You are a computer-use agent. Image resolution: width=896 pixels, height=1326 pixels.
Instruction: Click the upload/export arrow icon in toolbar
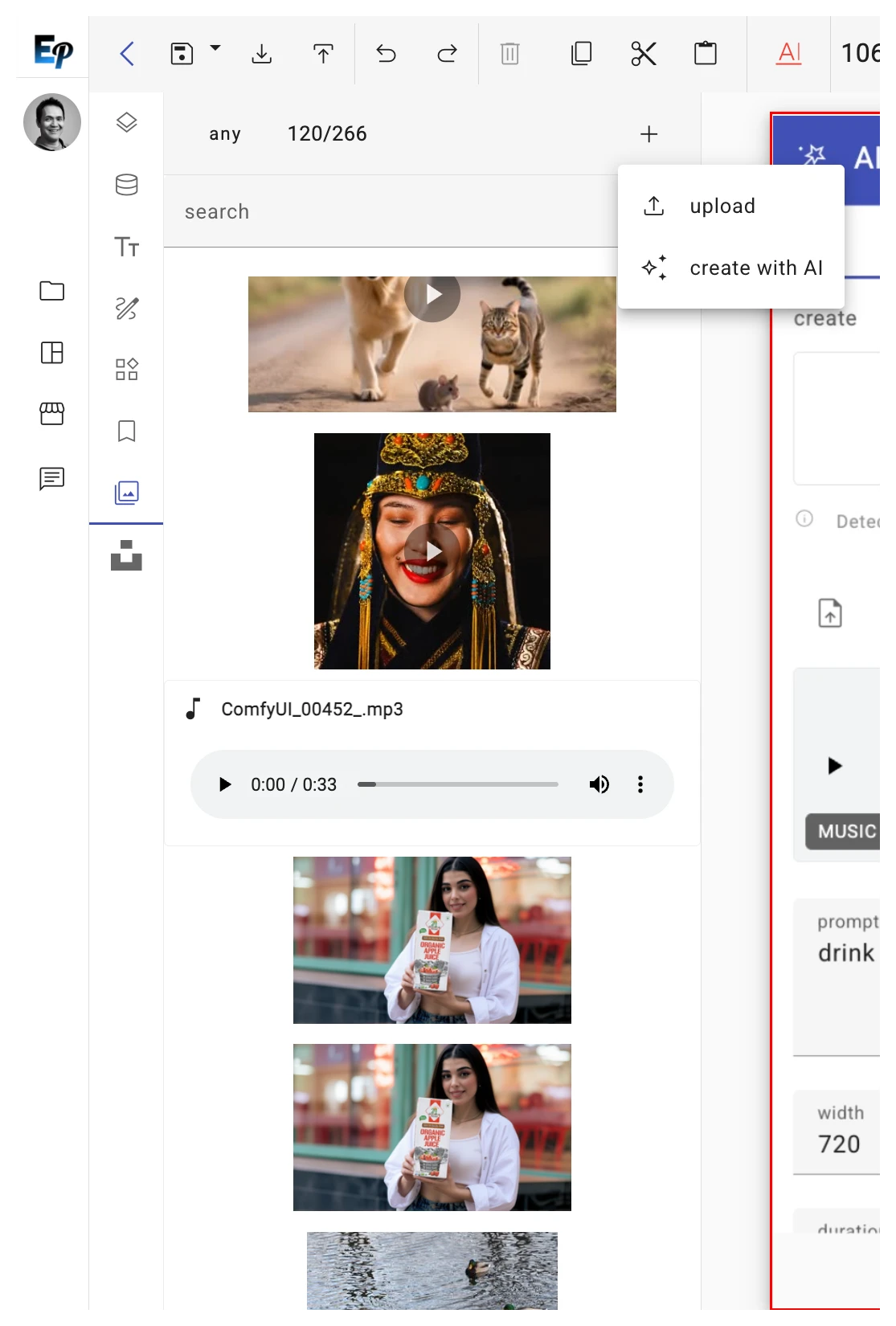click(323, 54)
